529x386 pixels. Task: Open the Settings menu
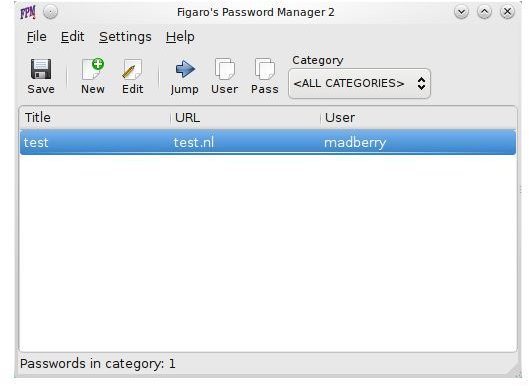pyautogui.click(x=125, y=36)
